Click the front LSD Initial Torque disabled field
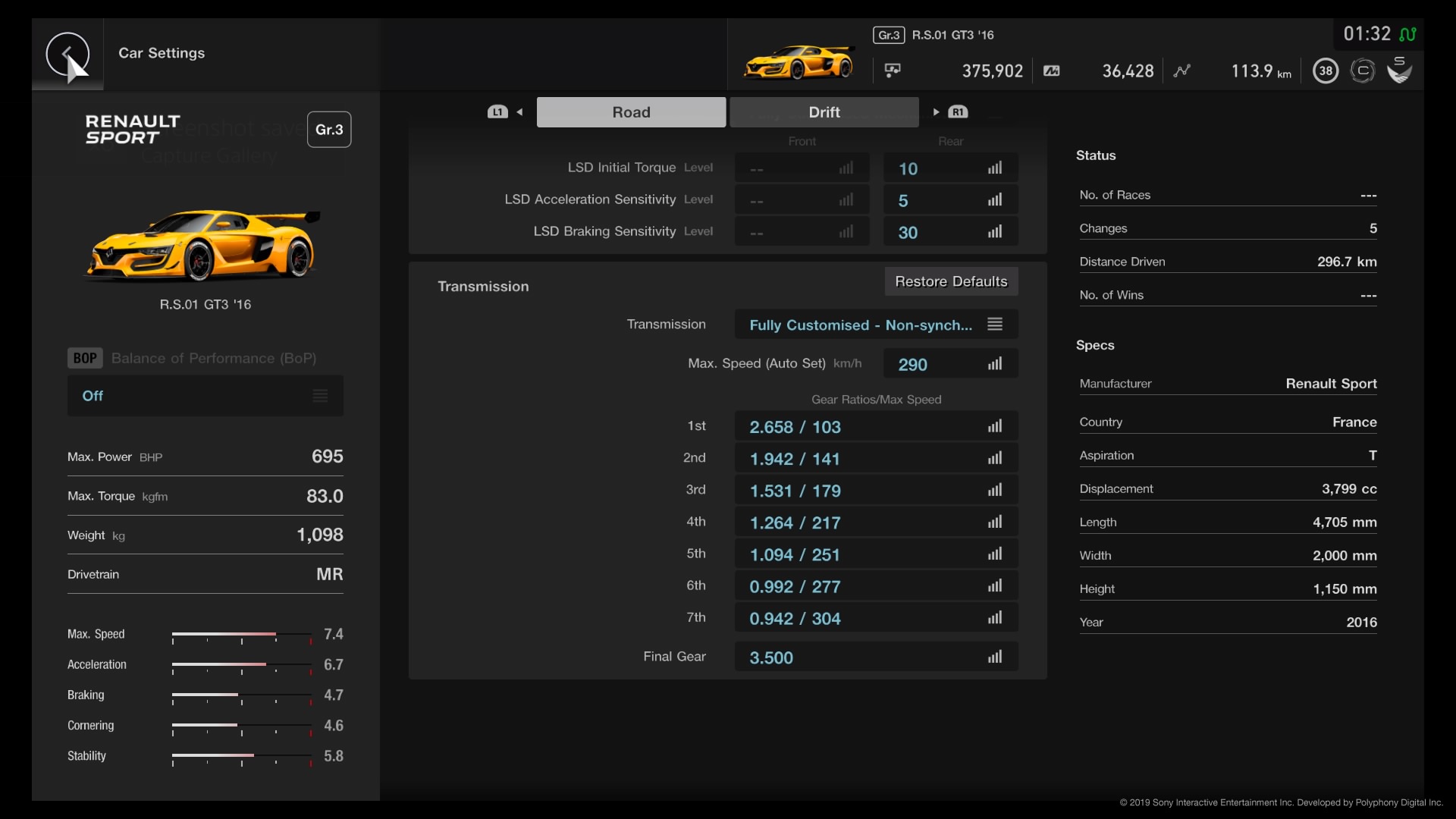Image resolution: width=1456 pixels, height=819 pixels. point(802,168)
